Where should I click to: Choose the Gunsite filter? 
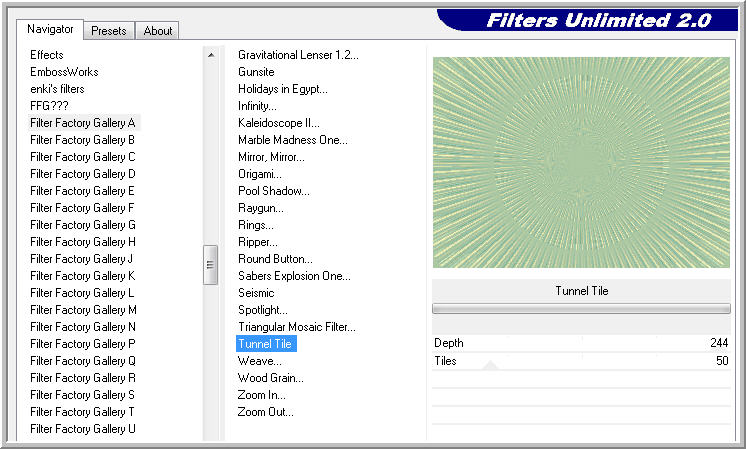click(256, 72)
